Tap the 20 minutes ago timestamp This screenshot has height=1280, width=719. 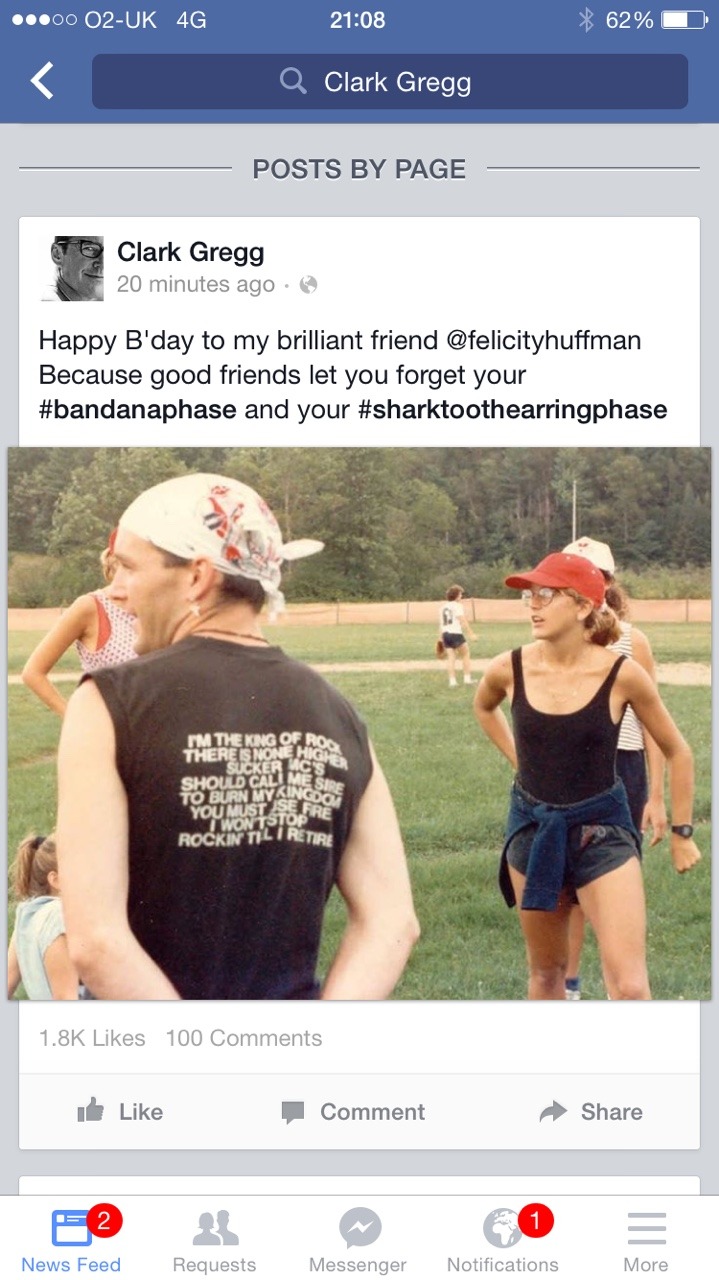[x=196, y=285]
